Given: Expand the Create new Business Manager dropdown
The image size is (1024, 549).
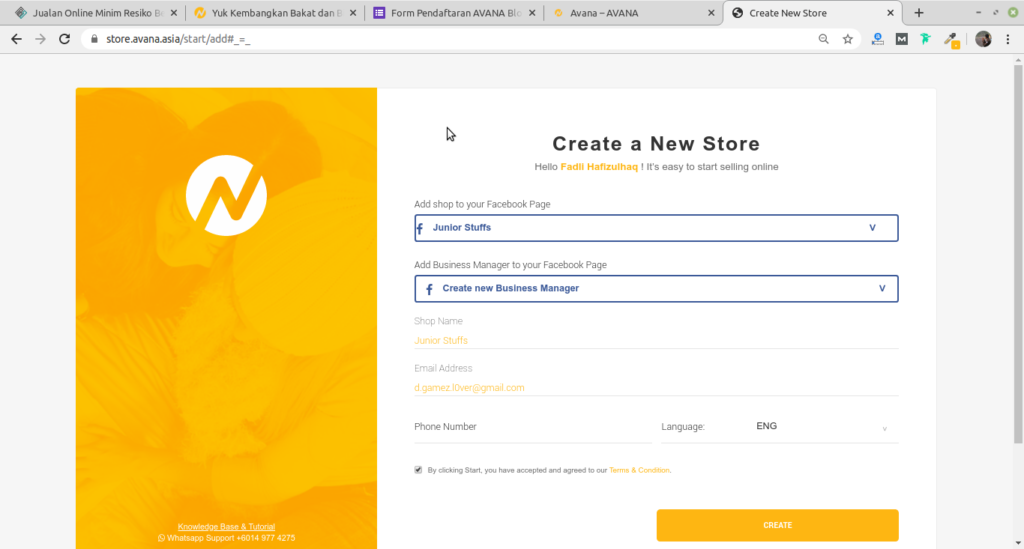Looking at the screenshot, I should point(656,289).
